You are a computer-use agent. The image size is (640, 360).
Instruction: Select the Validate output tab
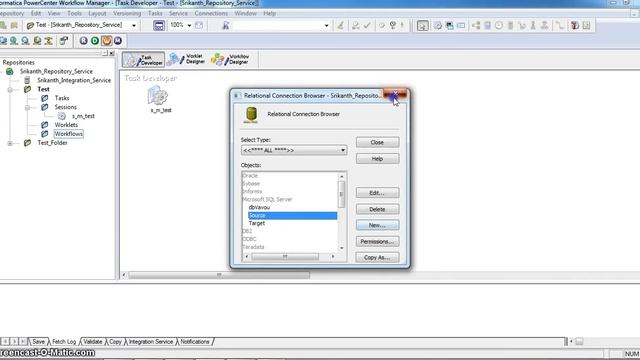(93, 342)
